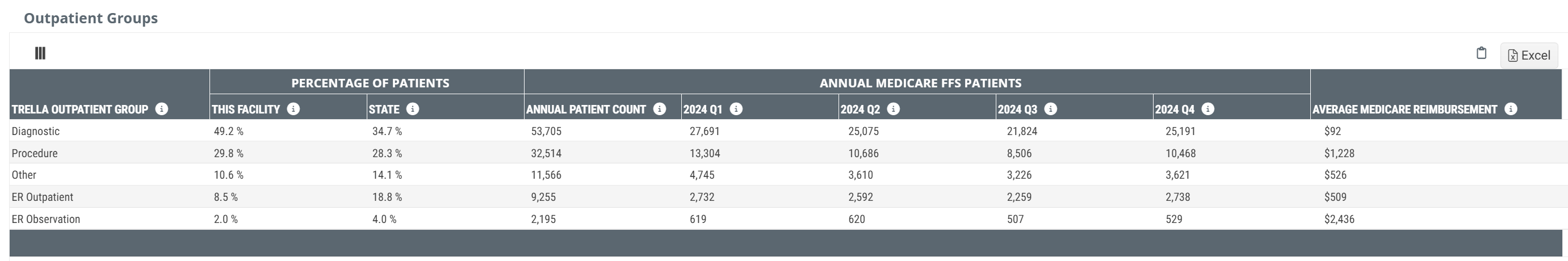Open the column chooser bars icon
1568x261 pixels.
[x=40, y=53]
